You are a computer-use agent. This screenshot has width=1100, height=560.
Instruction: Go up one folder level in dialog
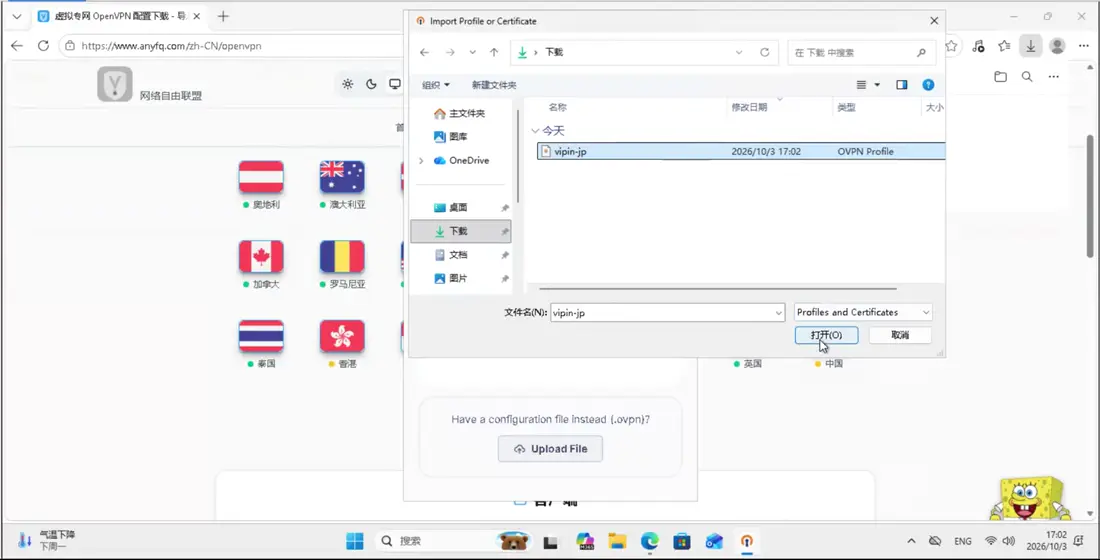(494, 53)
